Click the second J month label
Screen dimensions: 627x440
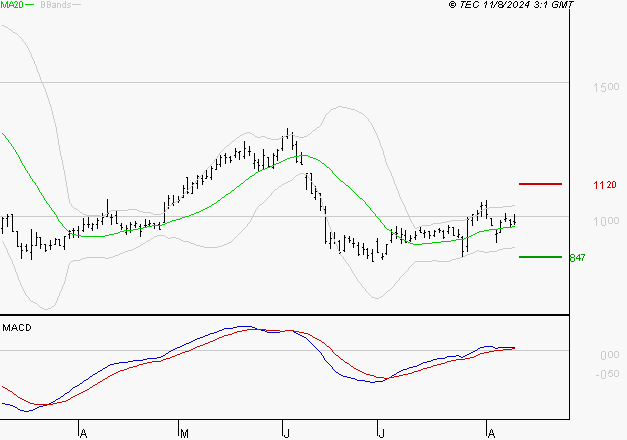pos(381,434)
